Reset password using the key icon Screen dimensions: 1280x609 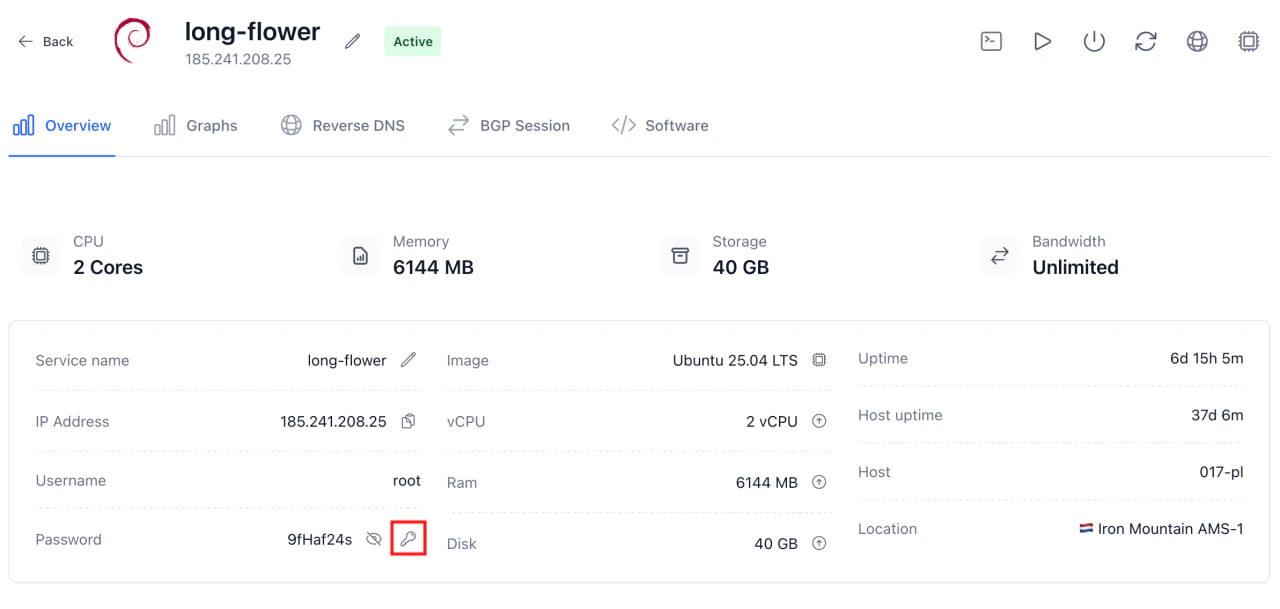click(x=408, y=539)
